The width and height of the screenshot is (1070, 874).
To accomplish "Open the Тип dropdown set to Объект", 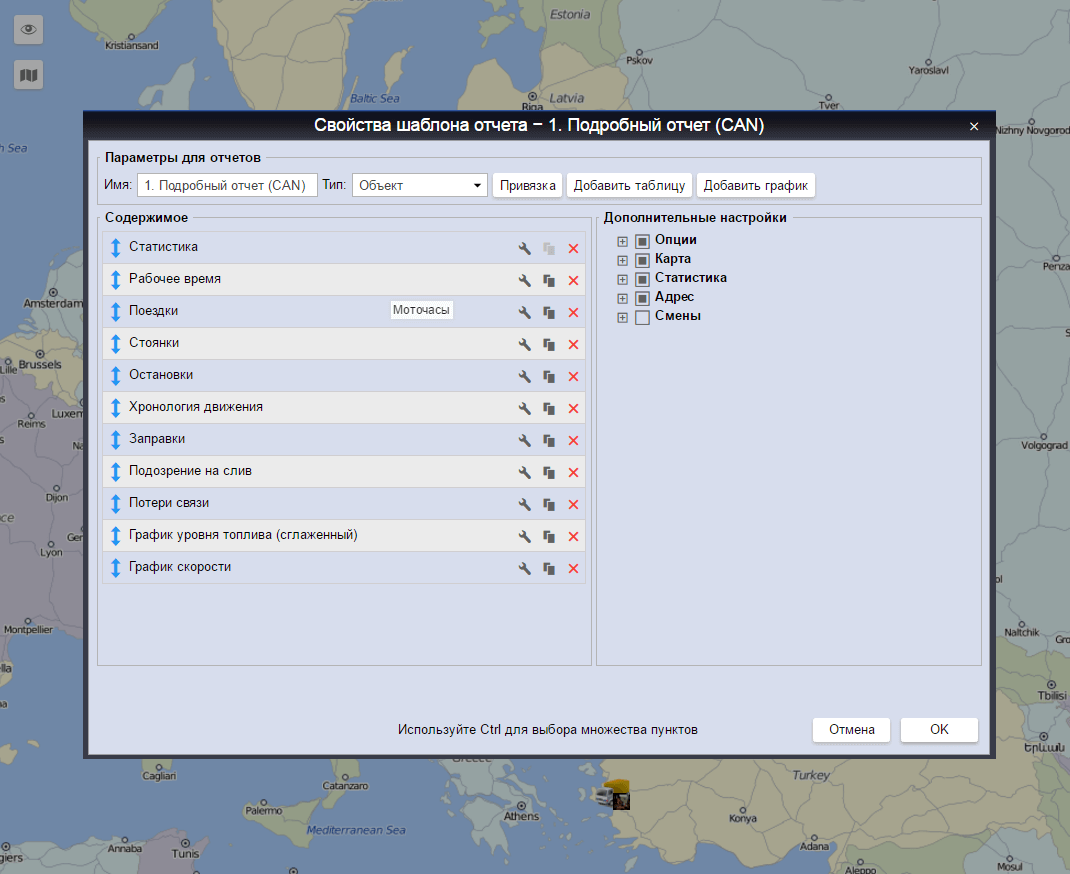I will [x=419, y=186].
